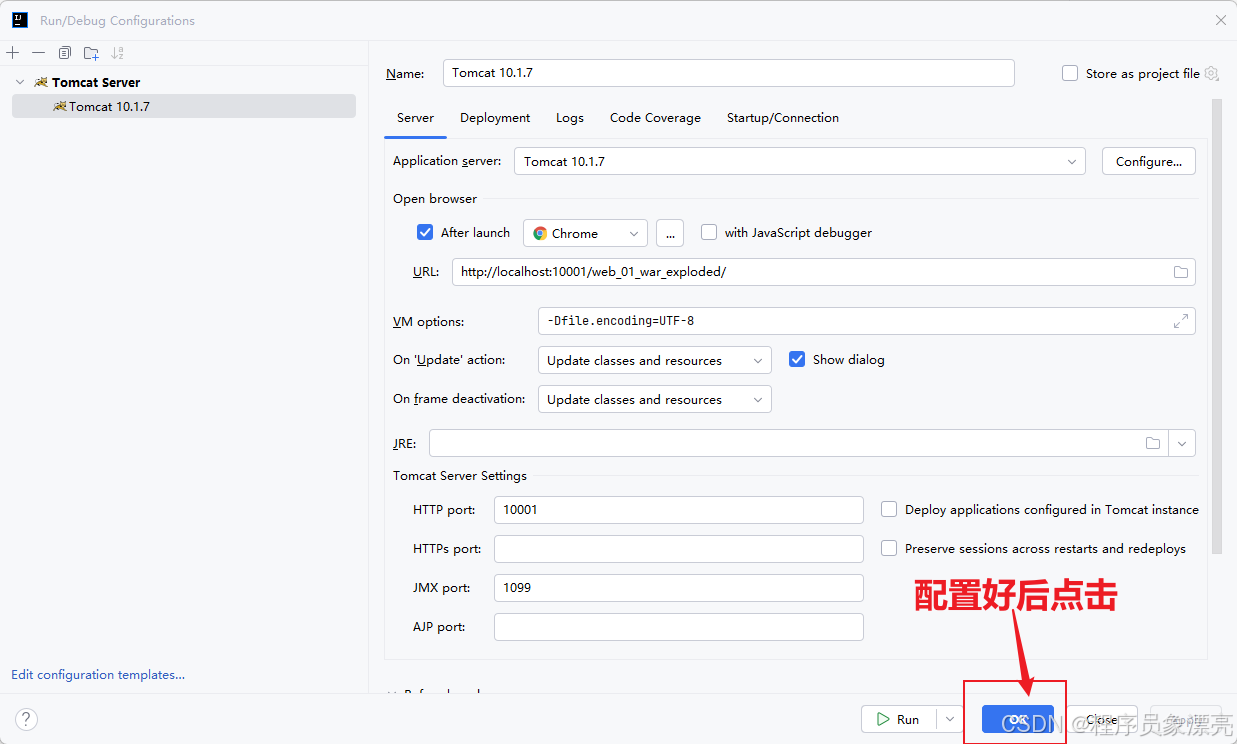The width and height of the screenshot is (1237, 744).
Task: Click the HTTPs port field
Action: (x=678, y=548)
